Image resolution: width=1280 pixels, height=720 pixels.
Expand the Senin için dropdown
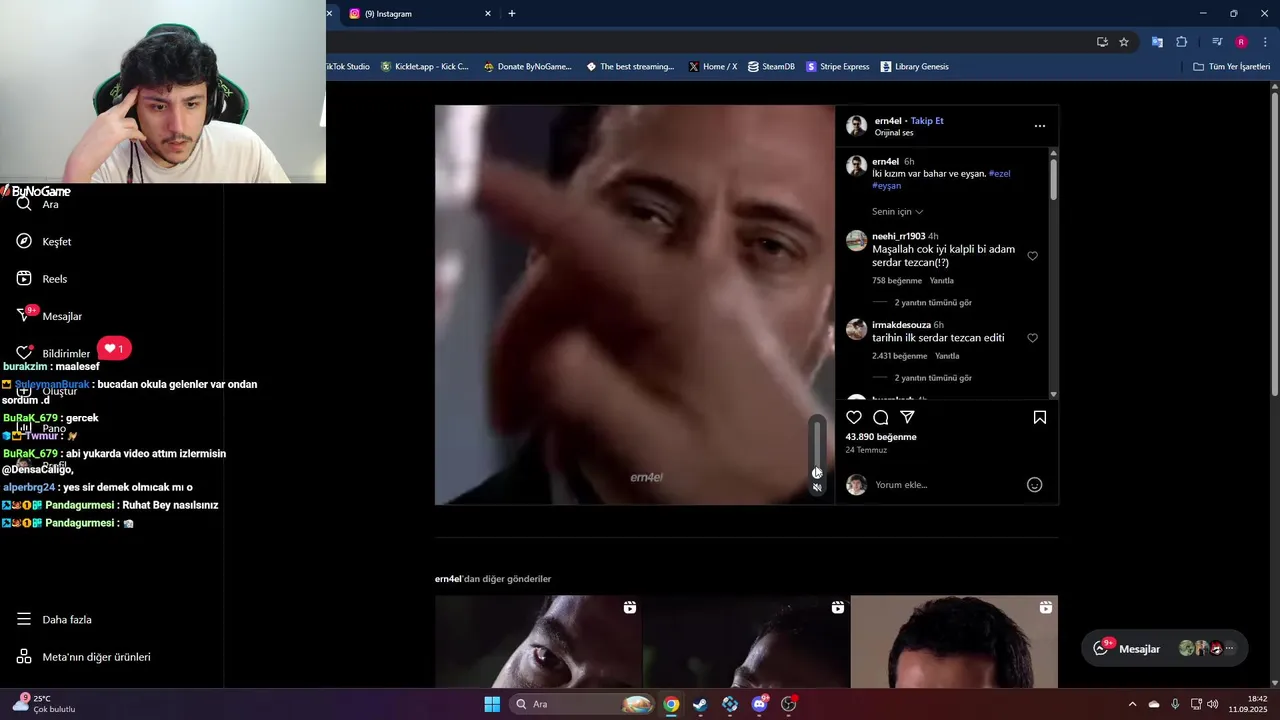point(897,212)
